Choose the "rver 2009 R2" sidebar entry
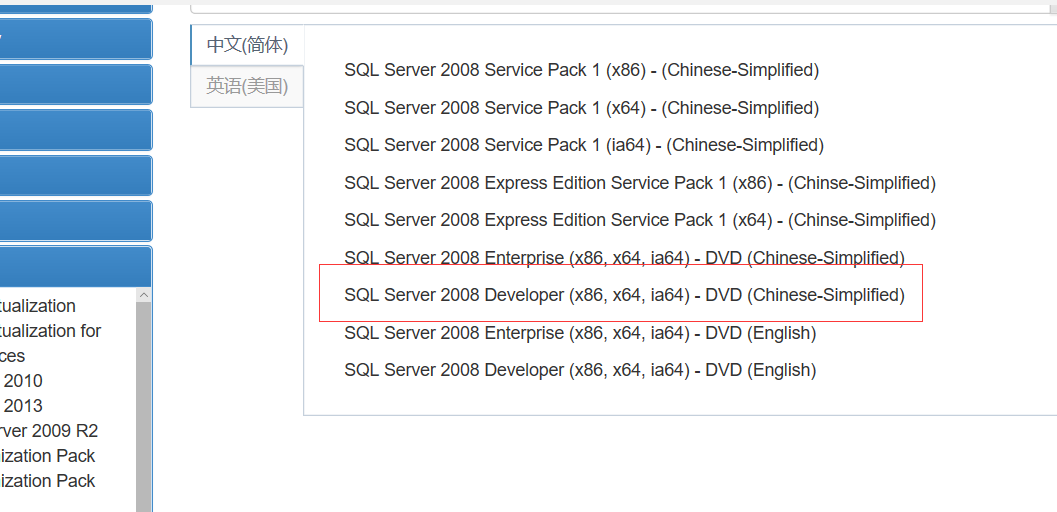The height and width of the screenshot is (512, 1057). (x=48, y=431)
